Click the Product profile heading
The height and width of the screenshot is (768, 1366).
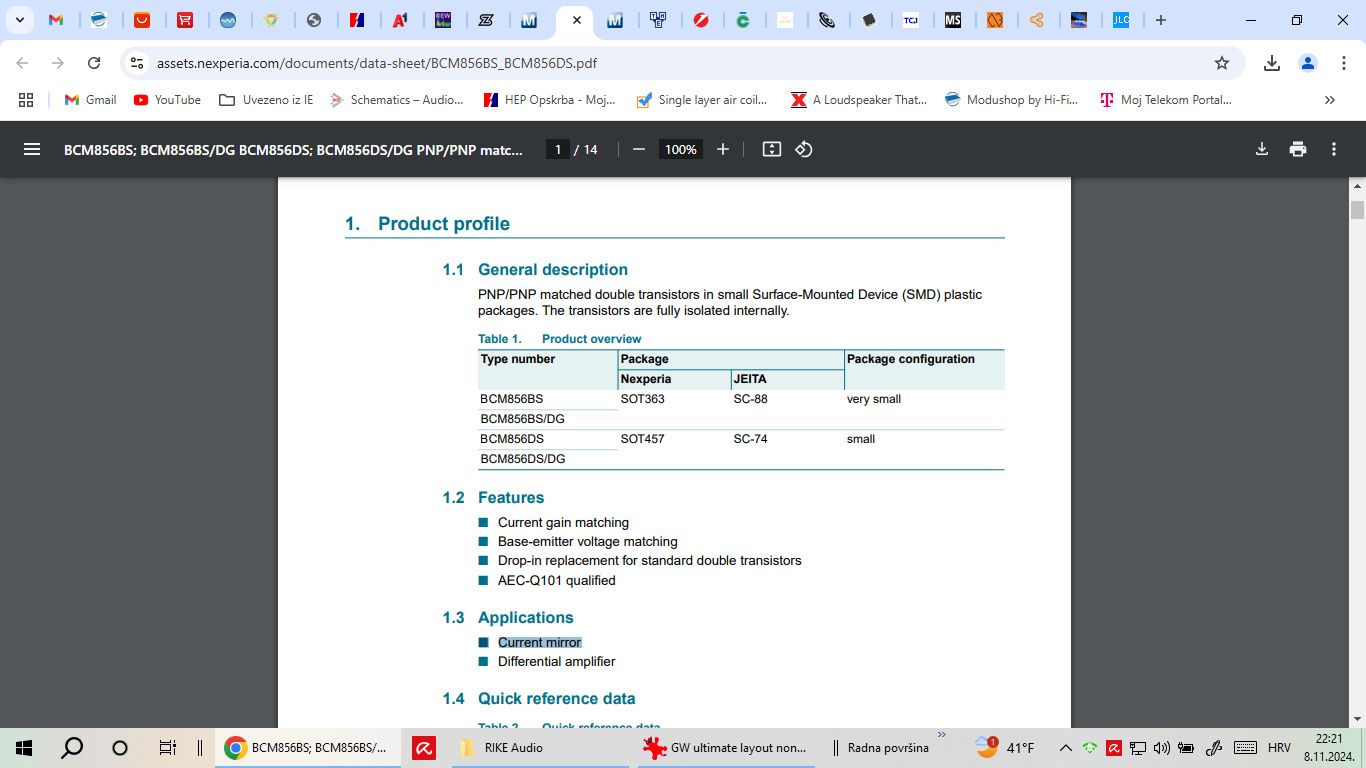444,224
